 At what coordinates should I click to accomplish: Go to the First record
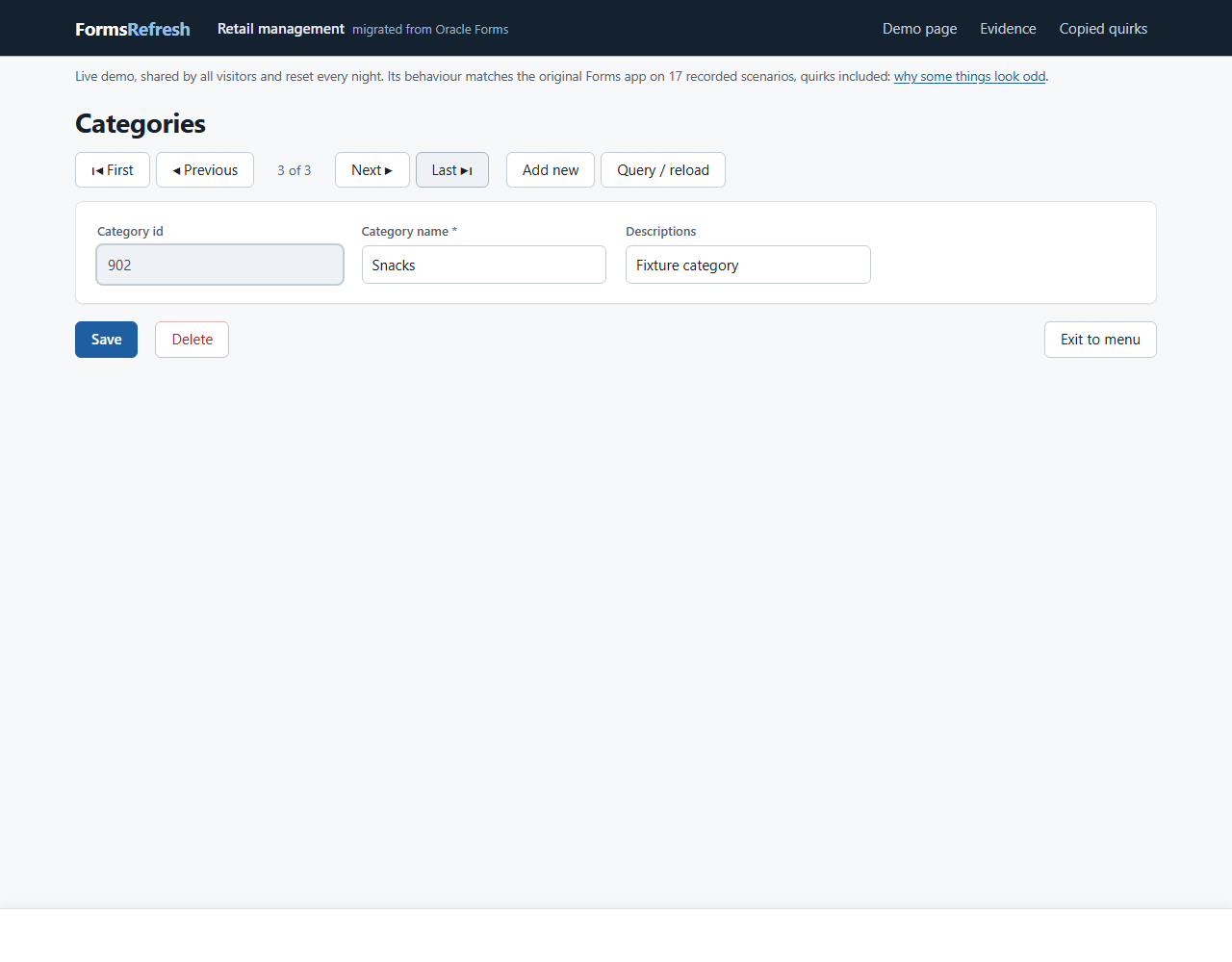(113, 170)
